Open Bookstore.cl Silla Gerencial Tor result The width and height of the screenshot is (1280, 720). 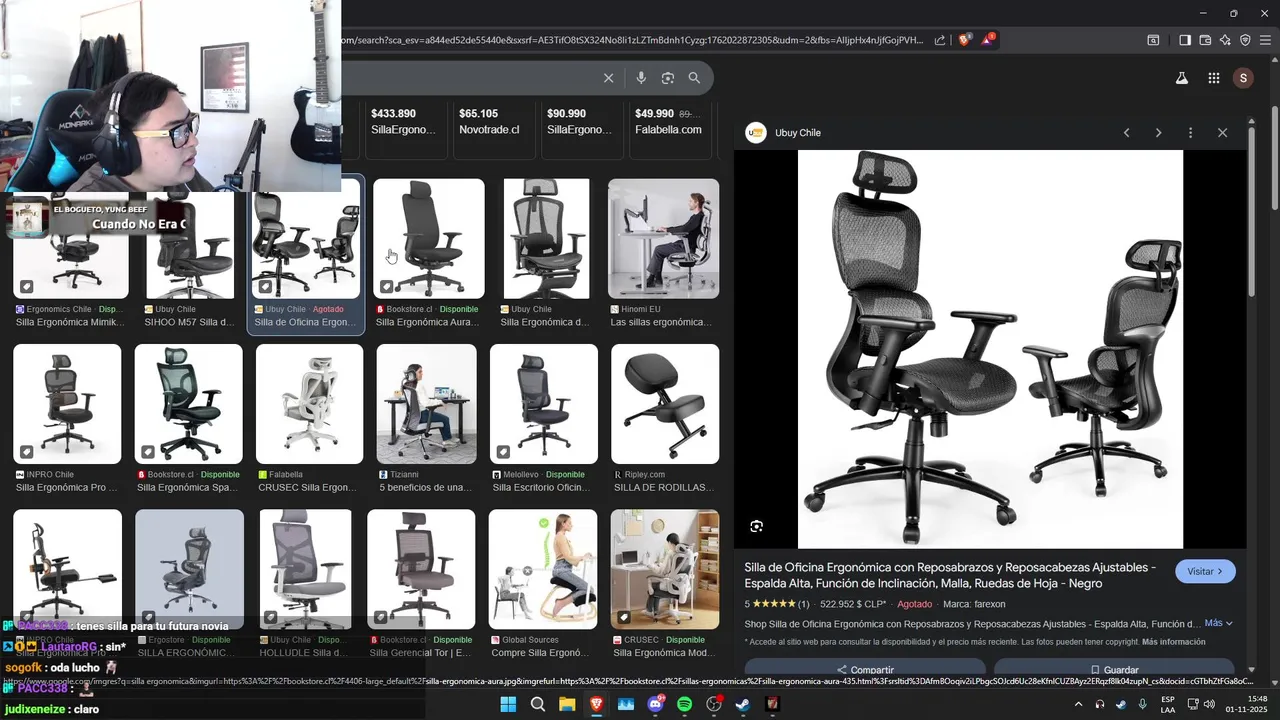point(421,569)
